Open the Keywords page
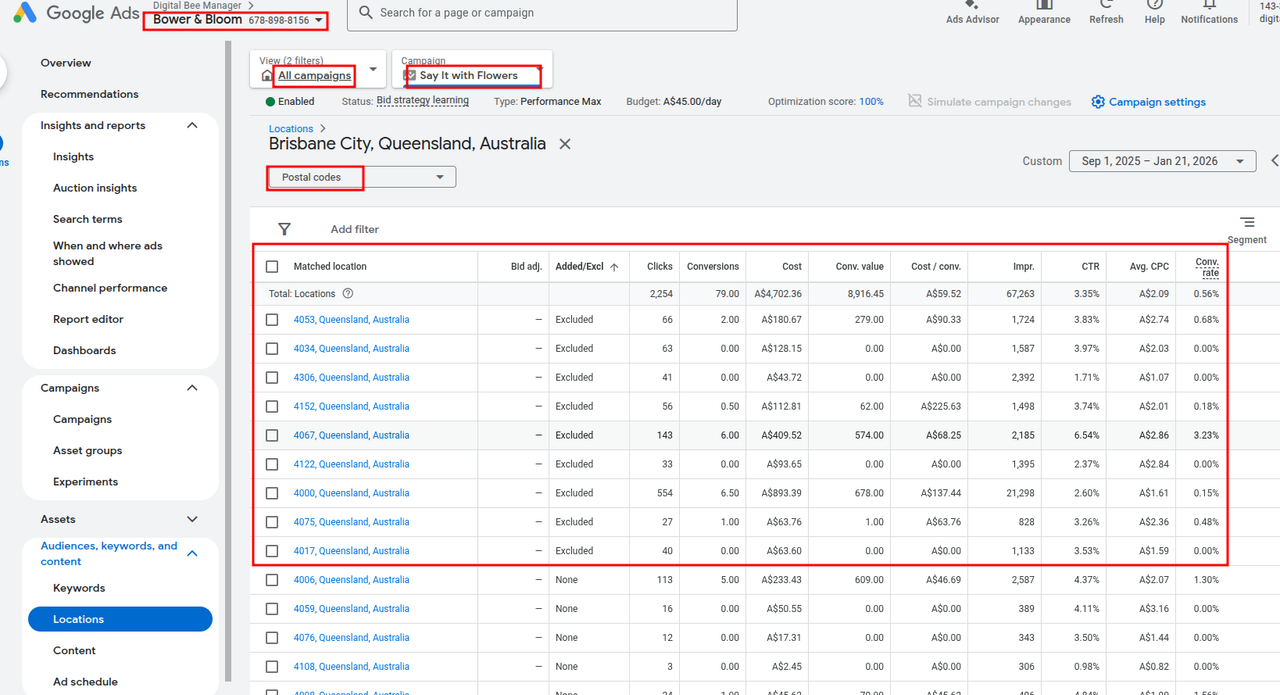 point(79,588)
